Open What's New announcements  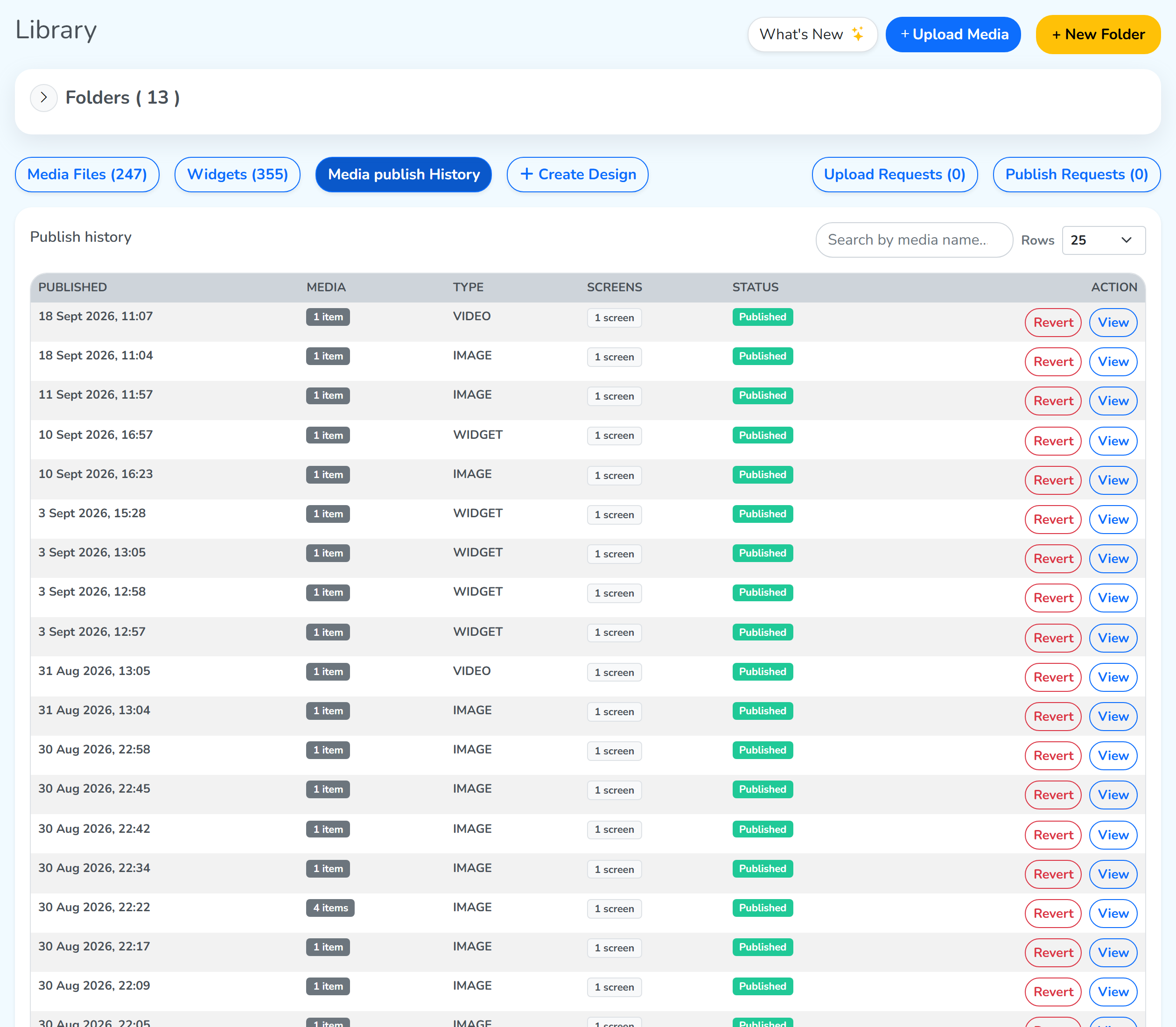812,35
